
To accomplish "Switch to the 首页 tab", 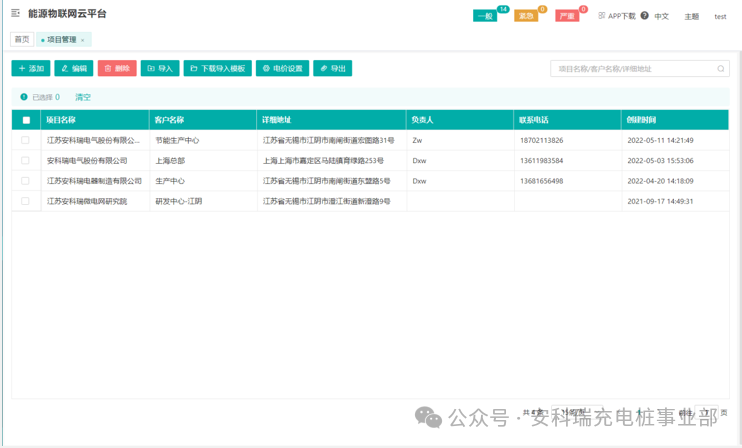I will pos(22,39).
